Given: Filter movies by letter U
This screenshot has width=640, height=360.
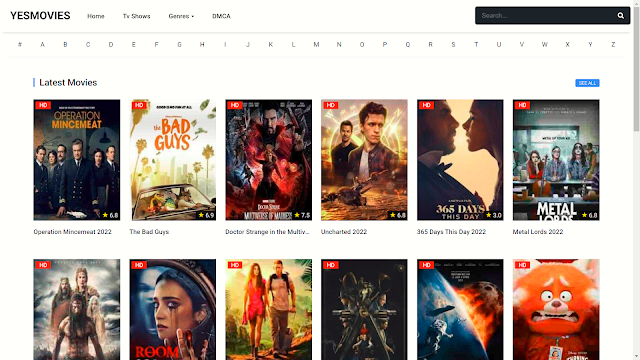Looking at the screenshot, I should click(x=499, y=44).
